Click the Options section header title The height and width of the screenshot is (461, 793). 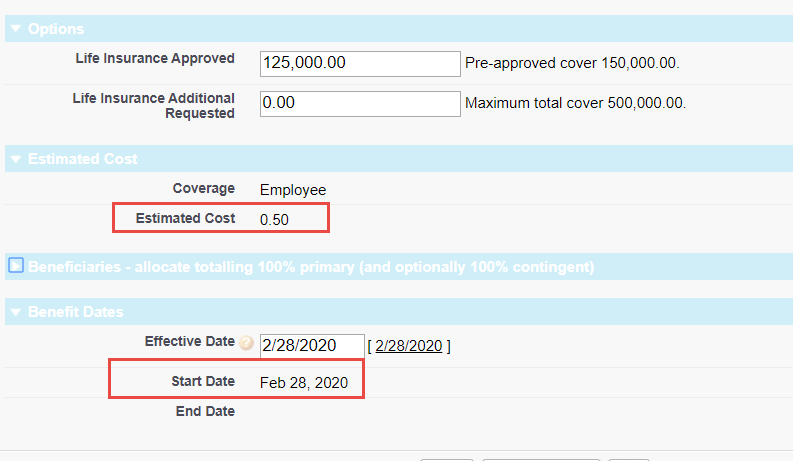coord(56,29)
